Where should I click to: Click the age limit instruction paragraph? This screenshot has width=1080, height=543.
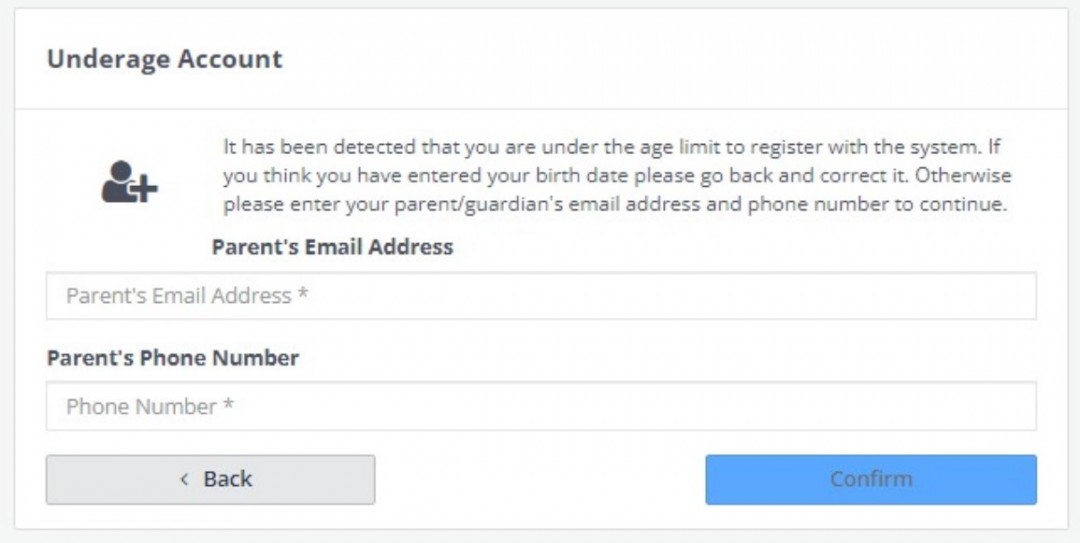point(617,175)
